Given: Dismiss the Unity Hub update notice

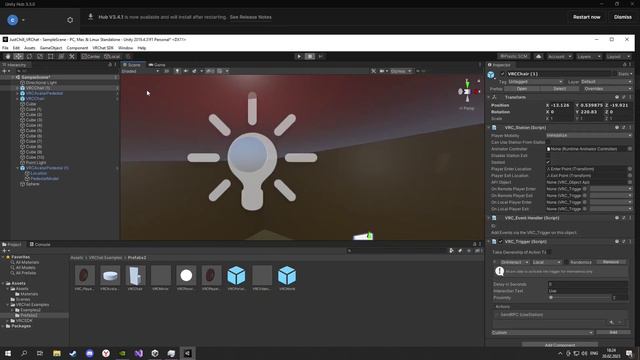Looking at the screenshot, I should (623, 17).
